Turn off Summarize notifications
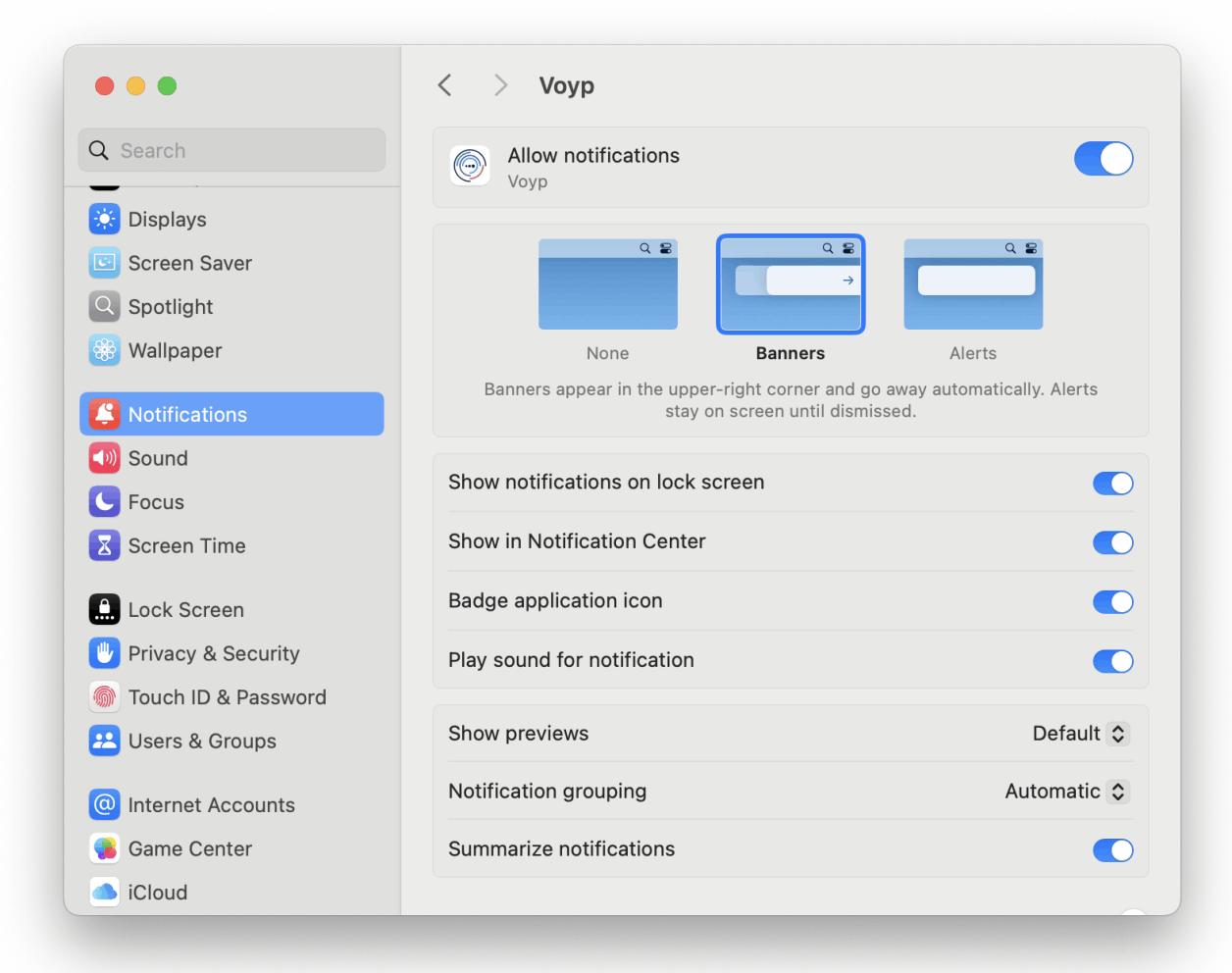Screen dimensions: 1232x973 1113,849
